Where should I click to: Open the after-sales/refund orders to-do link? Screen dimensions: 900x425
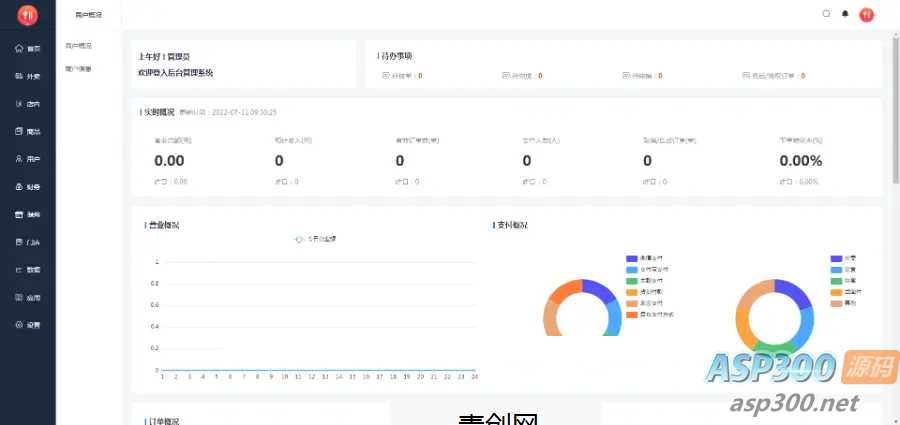point(773,76)
